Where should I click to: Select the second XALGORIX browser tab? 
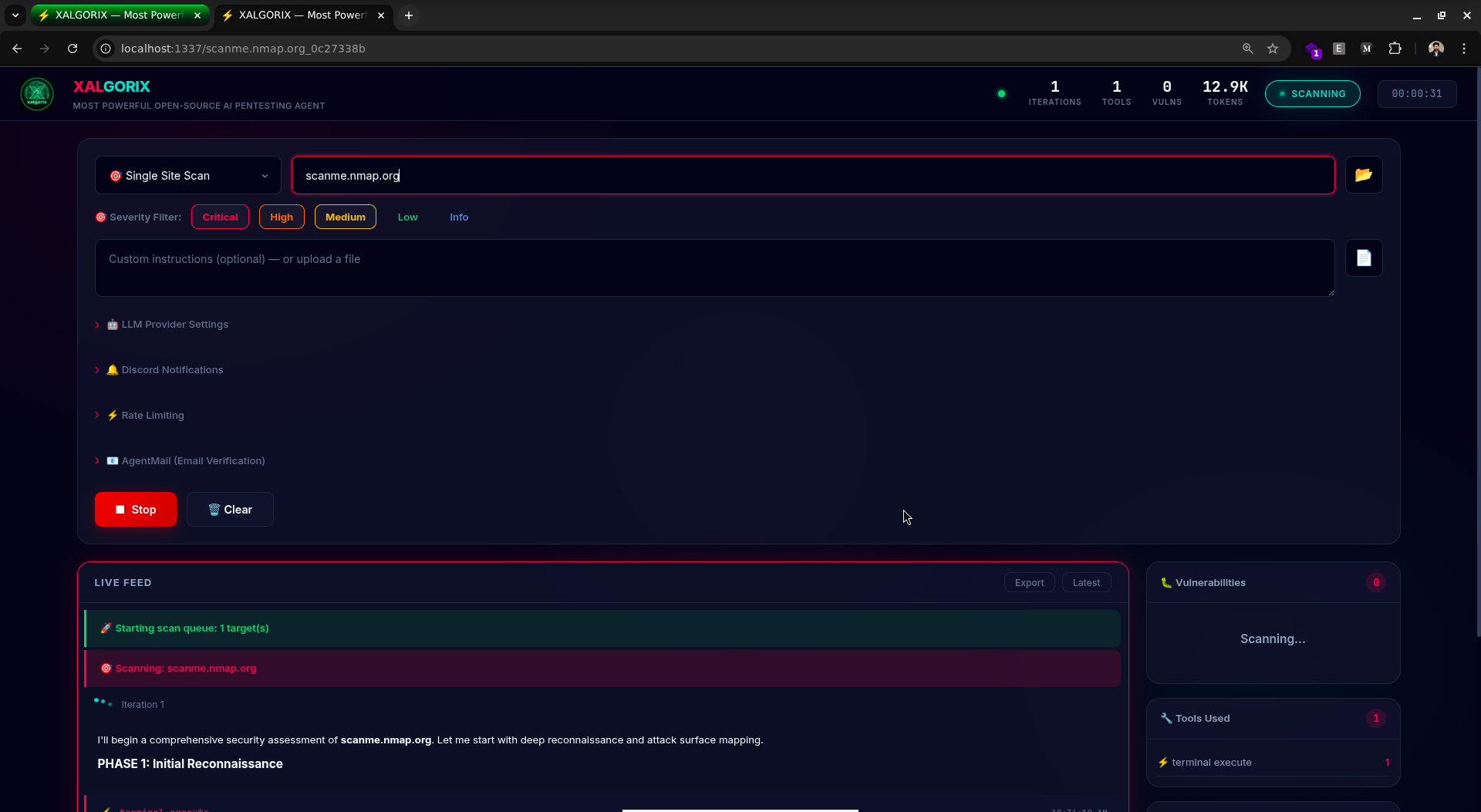click(302, 15)
